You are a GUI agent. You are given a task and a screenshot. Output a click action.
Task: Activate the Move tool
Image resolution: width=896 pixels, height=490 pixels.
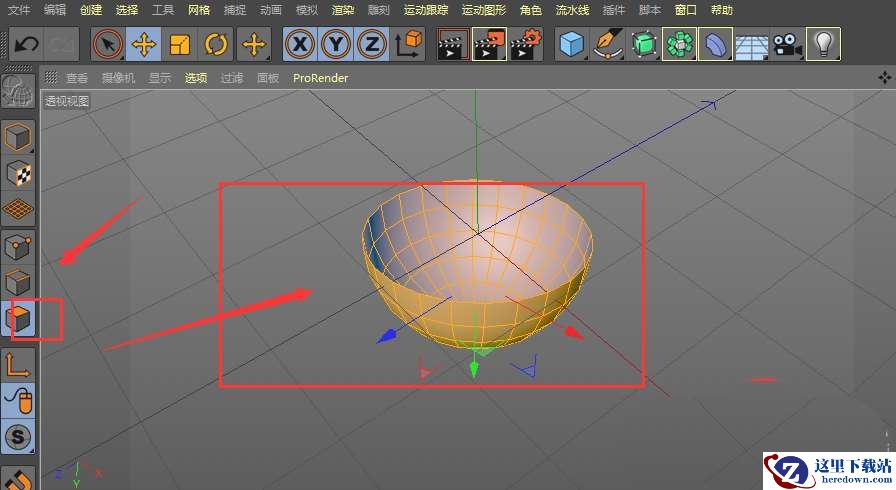point(144,45)
